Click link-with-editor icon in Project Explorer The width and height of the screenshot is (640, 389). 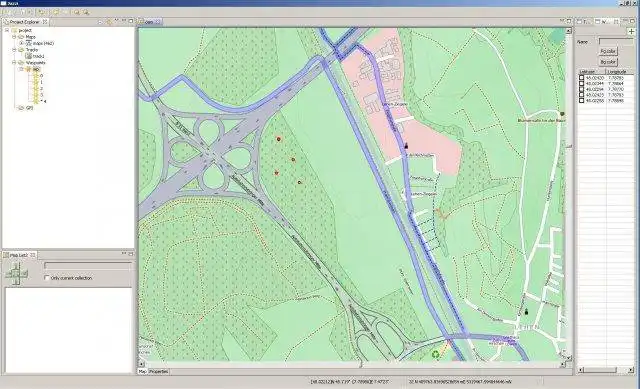pyautogui.click(x=109, y=21)
